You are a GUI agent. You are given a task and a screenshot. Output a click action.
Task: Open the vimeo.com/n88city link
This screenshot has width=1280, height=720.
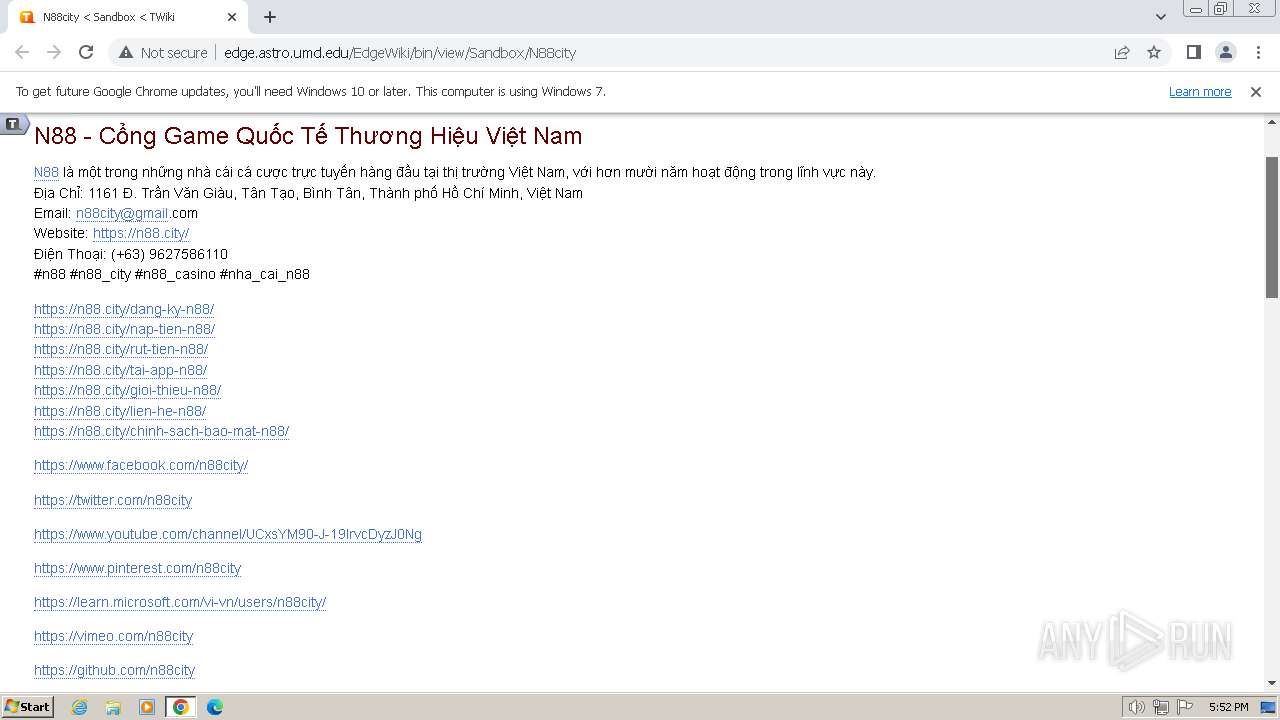[x=113, y=636]
